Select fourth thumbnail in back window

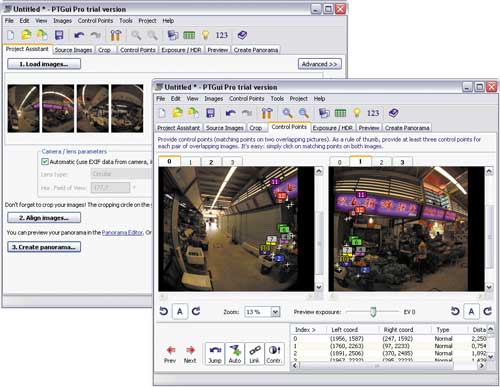tap(127, 108)
